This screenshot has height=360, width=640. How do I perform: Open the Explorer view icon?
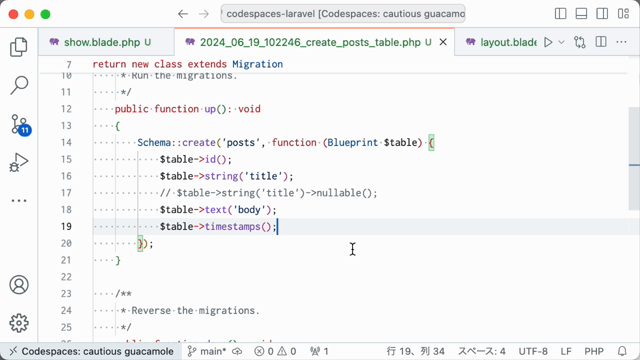[x=19, y=47]
